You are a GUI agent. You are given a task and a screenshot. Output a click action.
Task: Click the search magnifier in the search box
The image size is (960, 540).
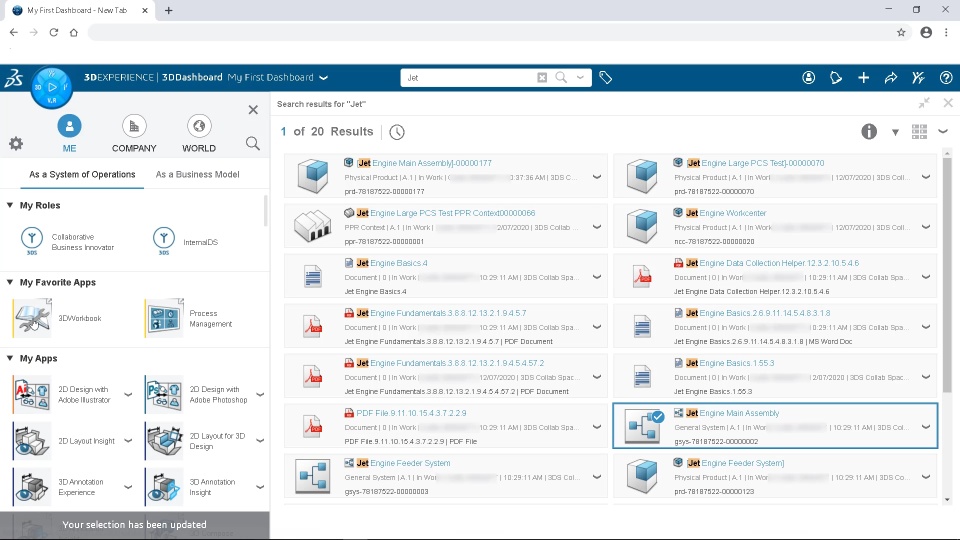pyautogui.click(x=561, y=78)
